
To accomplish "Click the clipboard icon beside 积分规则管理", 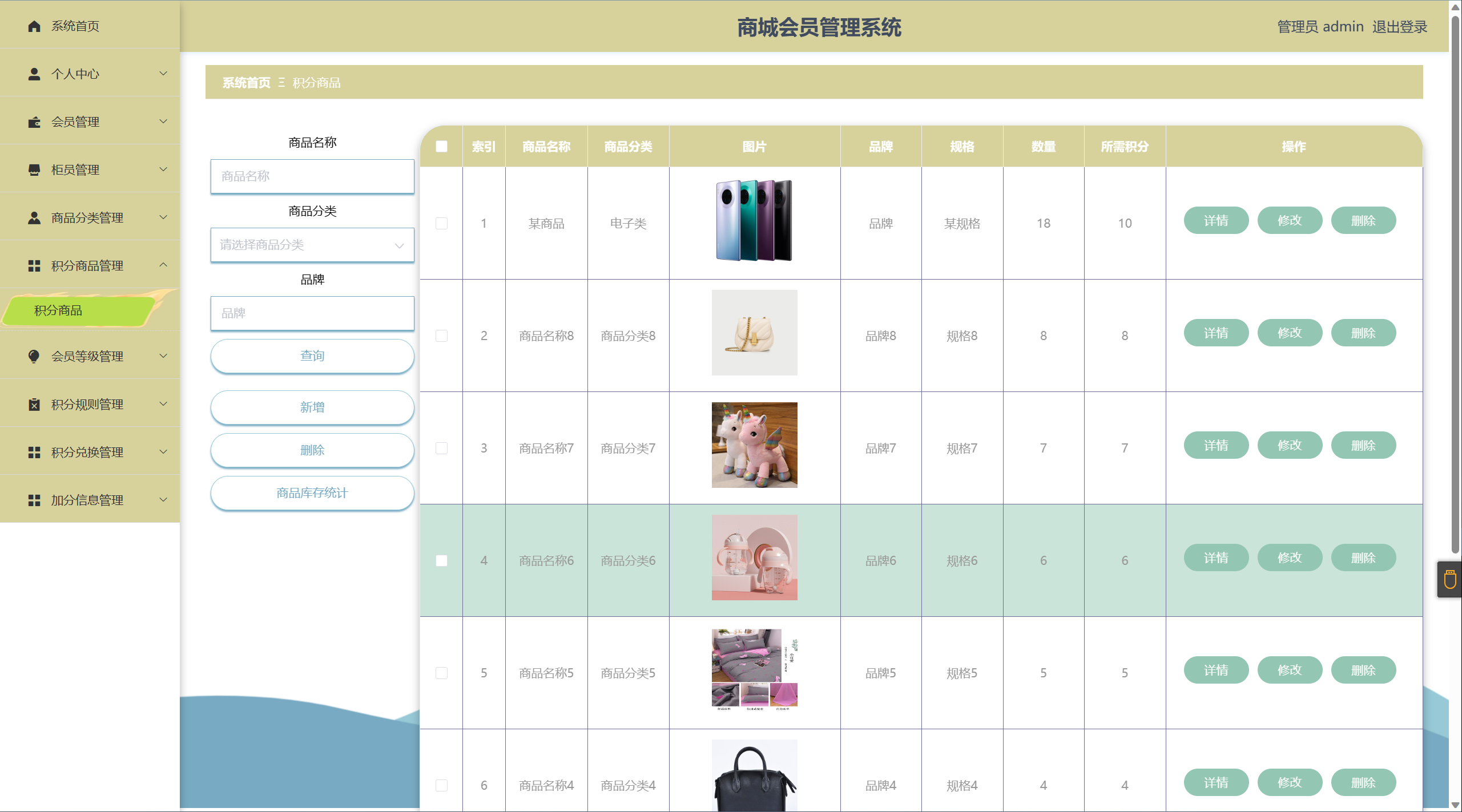I will pyautogui.click(x=34, y=405).
